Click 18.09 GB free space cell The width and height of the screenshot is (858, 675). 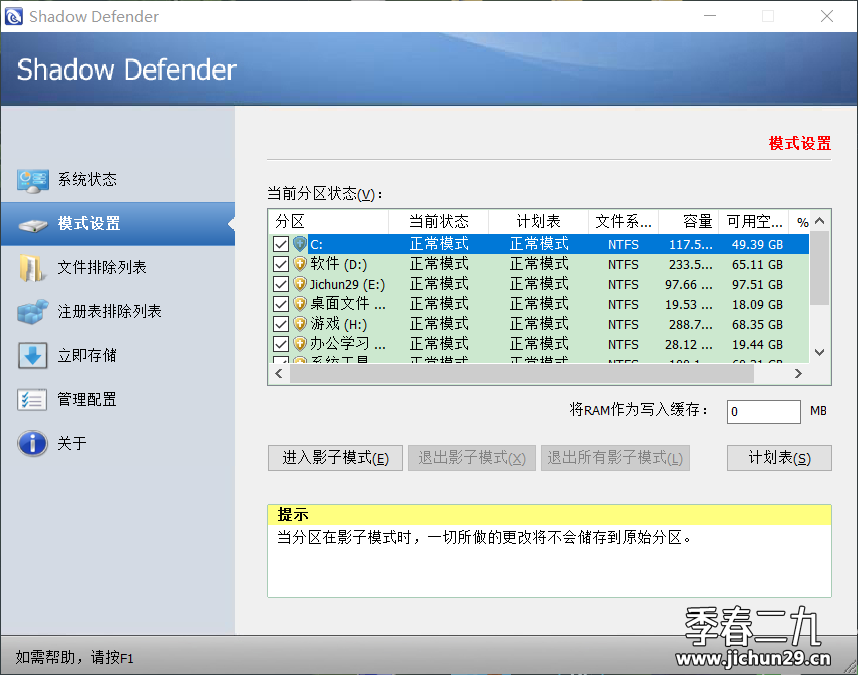(x=757, y=305)
